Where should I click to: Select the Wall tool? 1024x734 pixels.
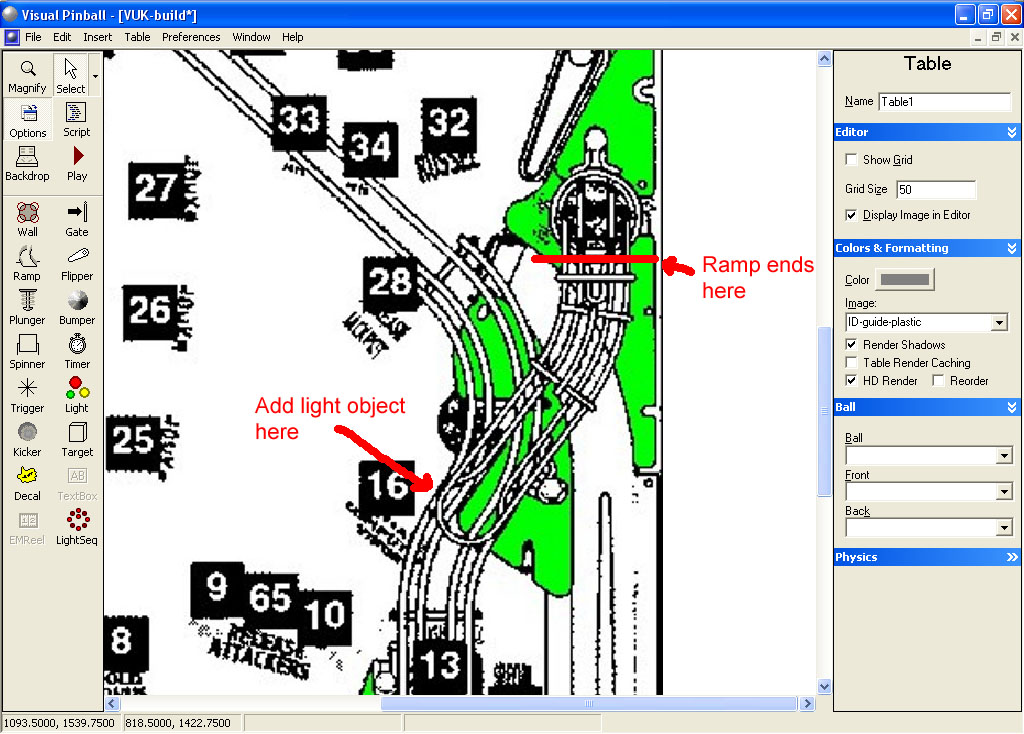pyautogui.click(x=27, y=219)
